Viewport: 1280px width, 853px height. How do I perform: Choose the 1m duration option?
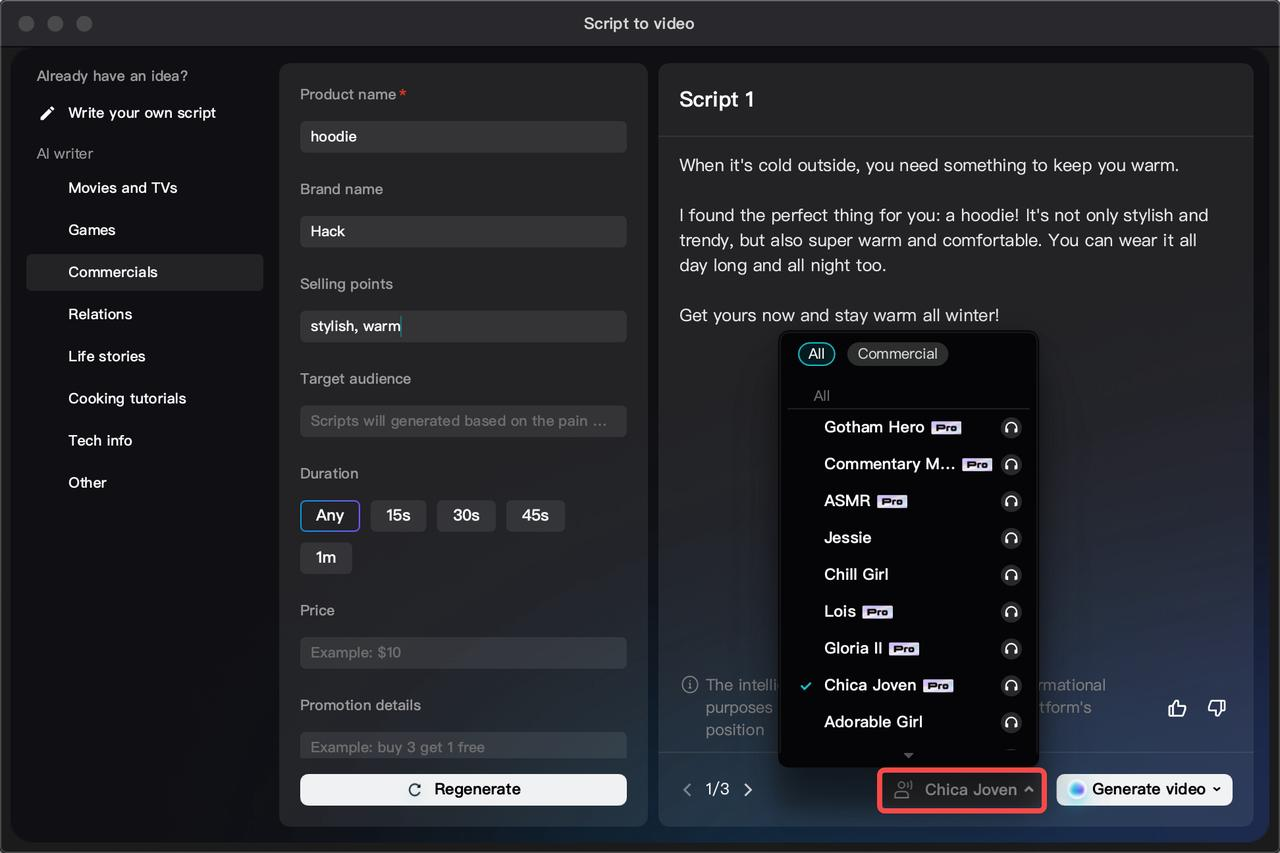[326, 558]
